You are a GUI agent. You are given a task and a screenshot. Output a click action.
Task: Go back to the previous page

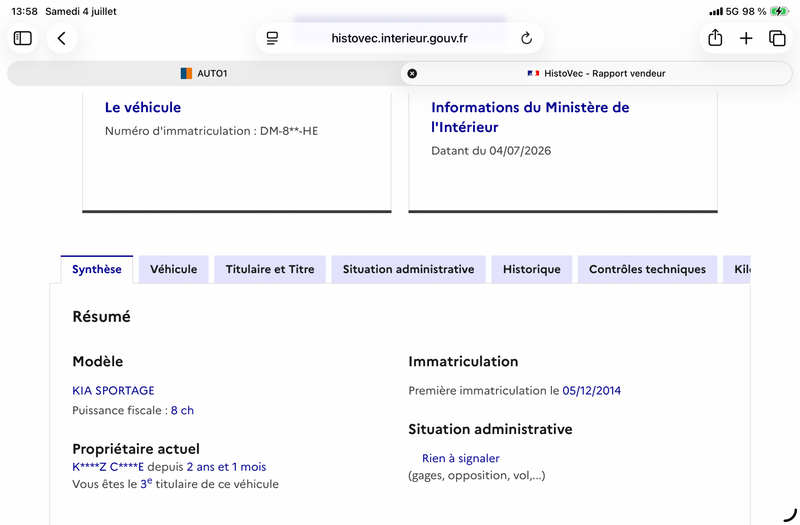point(62,38)
